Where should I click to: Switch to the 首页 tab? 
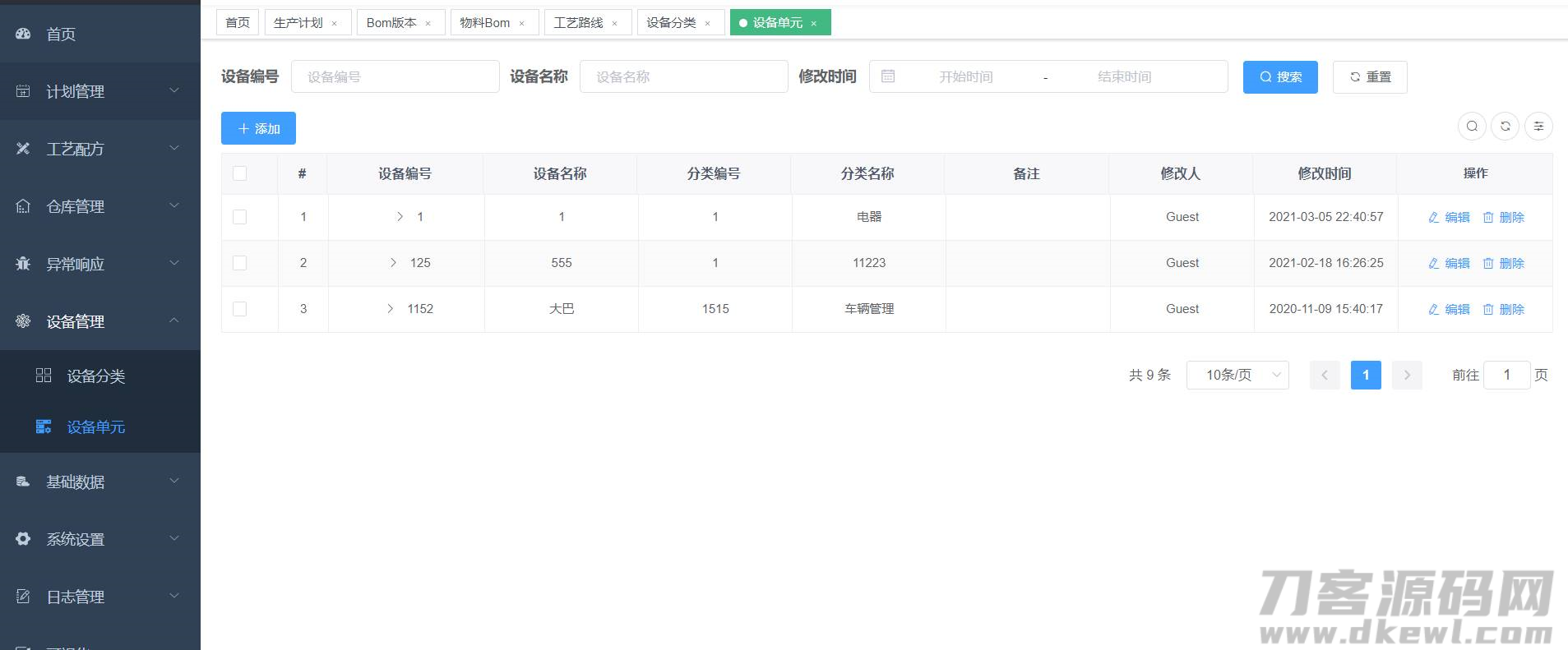(x=238, y=23)
